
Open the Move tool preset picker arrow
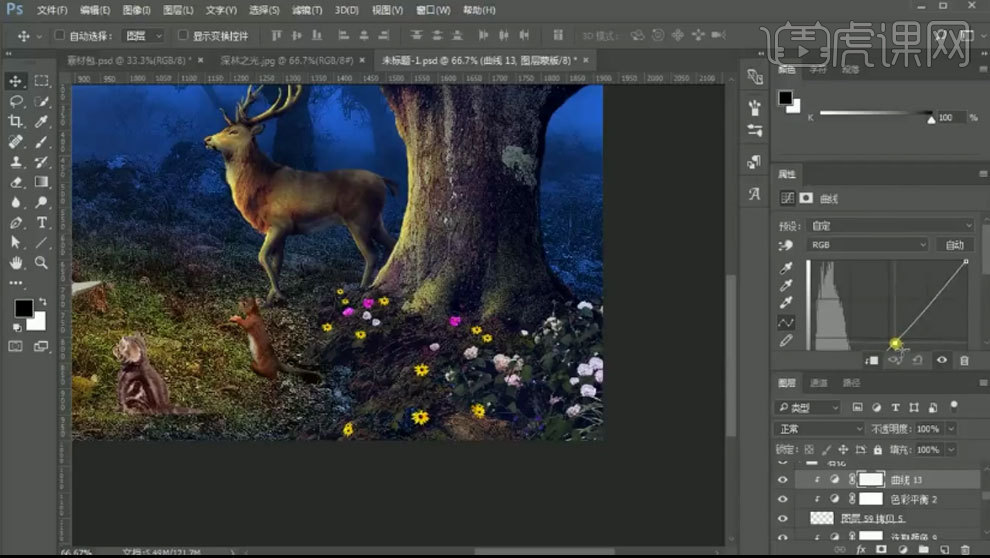pos(39,37)
